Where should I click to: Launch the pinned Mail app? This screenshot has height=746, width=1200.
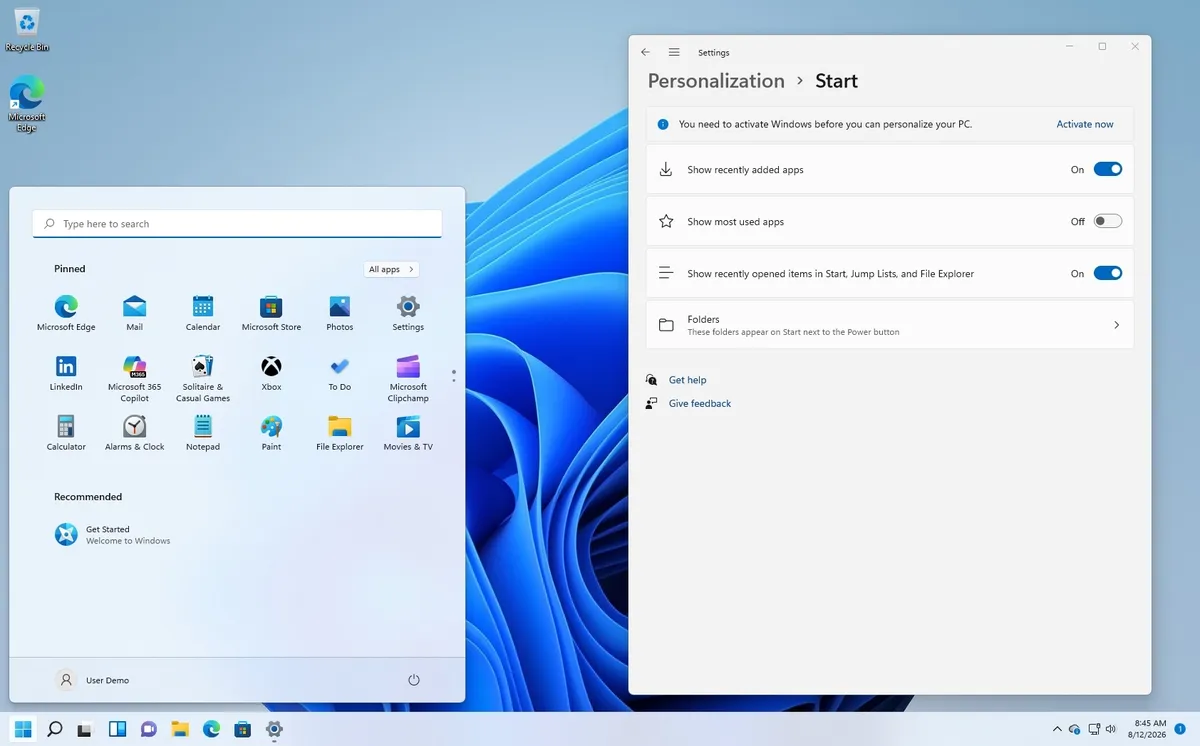[x=134, y=313]
